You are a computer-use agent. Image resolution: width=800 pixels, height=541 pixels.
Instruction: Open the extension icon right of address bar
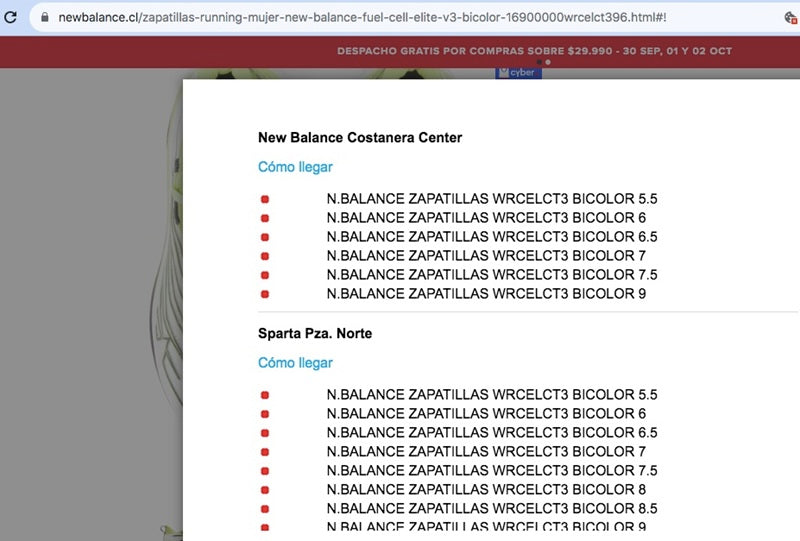(x=791, y=18)
